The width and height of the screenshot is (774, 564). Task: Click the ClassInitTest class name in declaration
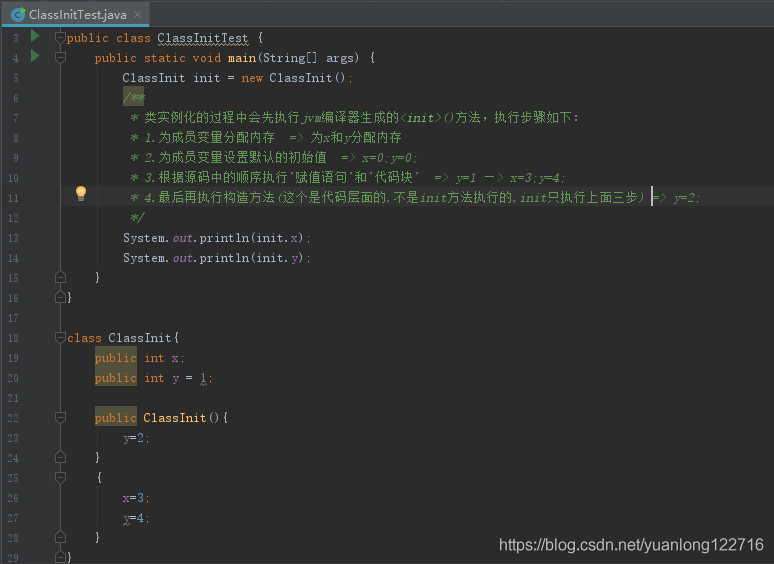[x=202, y=38]
